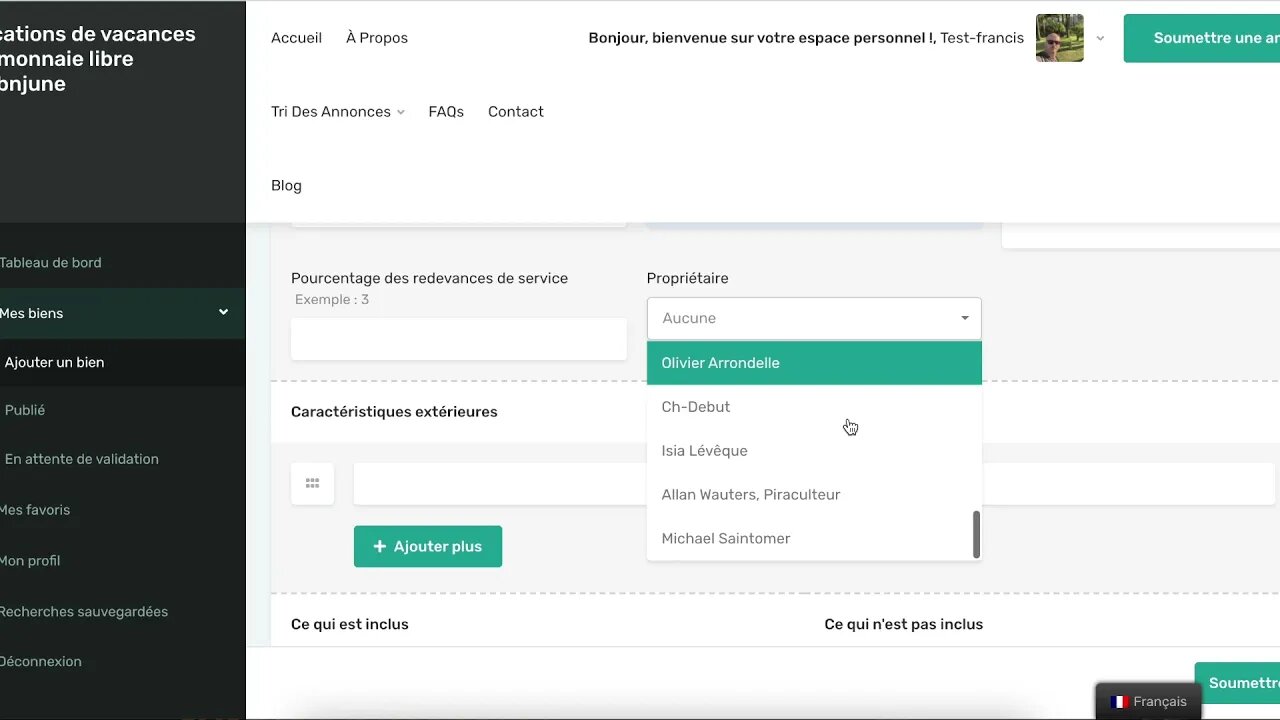Select Isia Lévêque in the dropdown

[704, 451]
